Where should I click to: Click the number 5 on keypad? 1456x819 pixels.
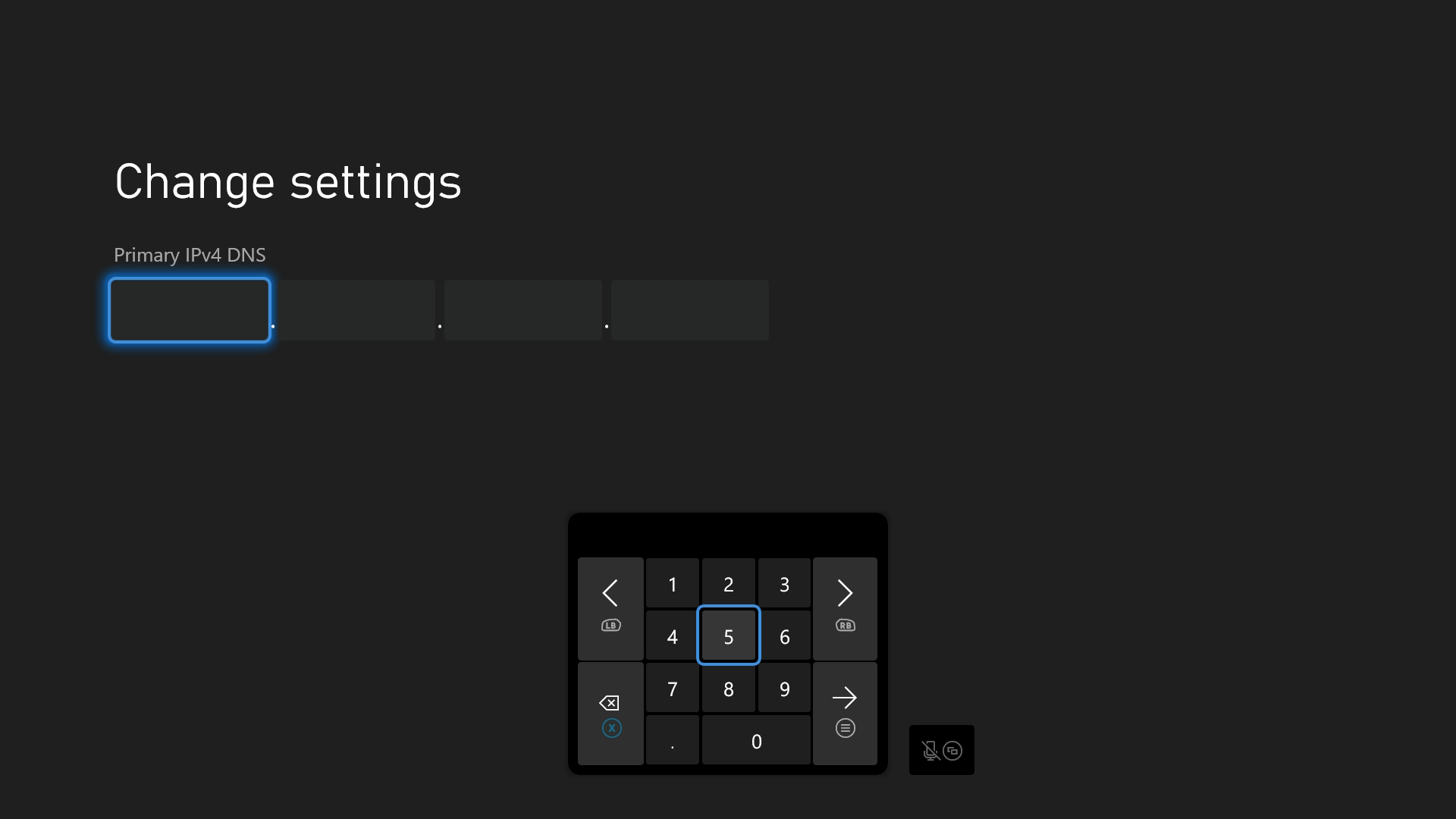(728, 636)
